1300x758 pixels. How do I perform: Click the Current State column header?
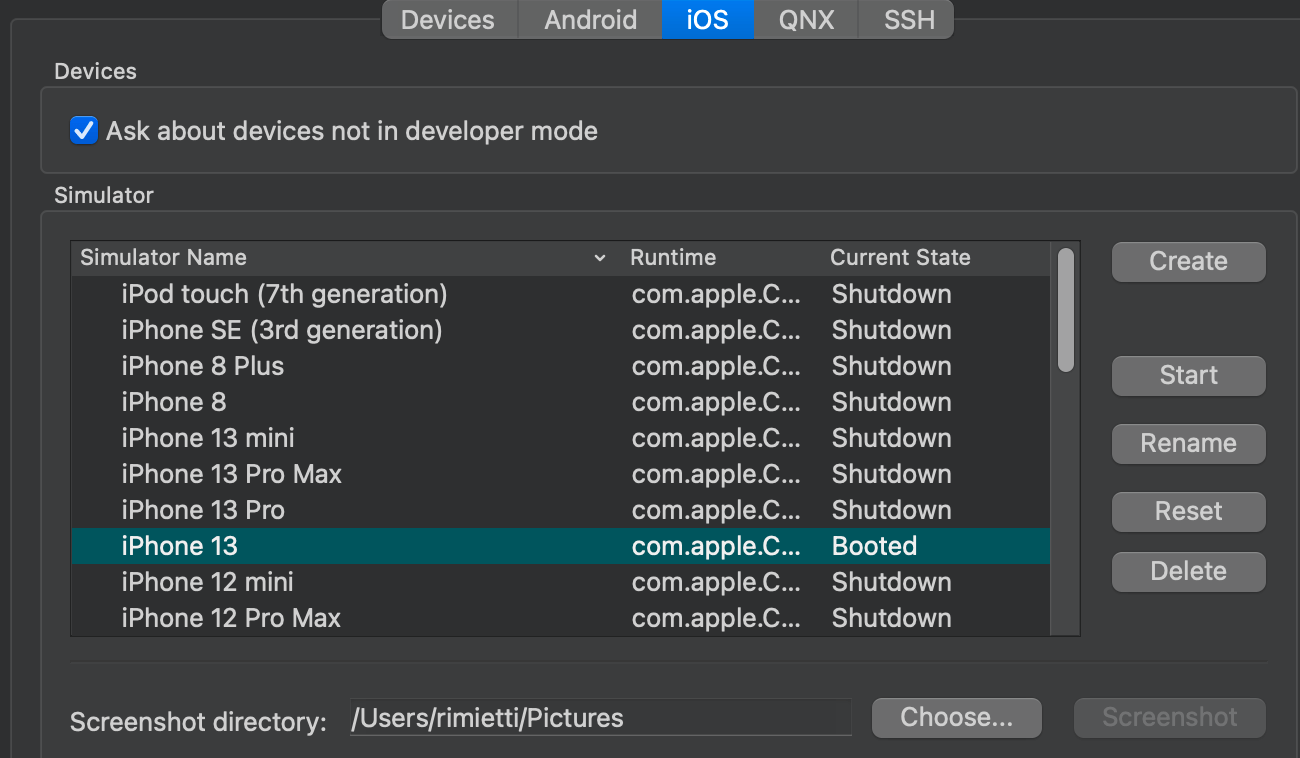900,258
